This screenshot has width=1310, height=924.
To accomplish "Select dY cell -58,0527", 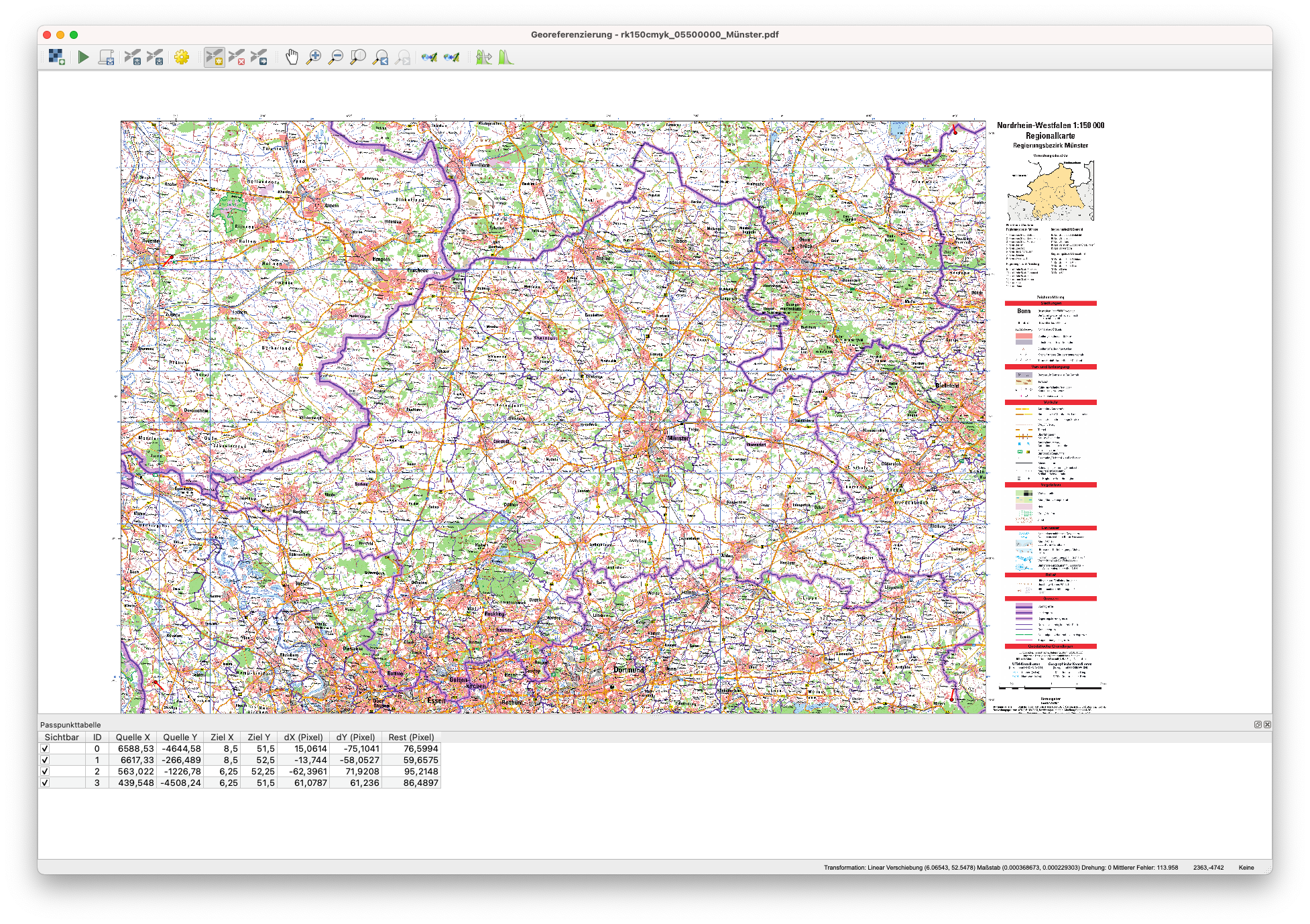I will [355, 760].
